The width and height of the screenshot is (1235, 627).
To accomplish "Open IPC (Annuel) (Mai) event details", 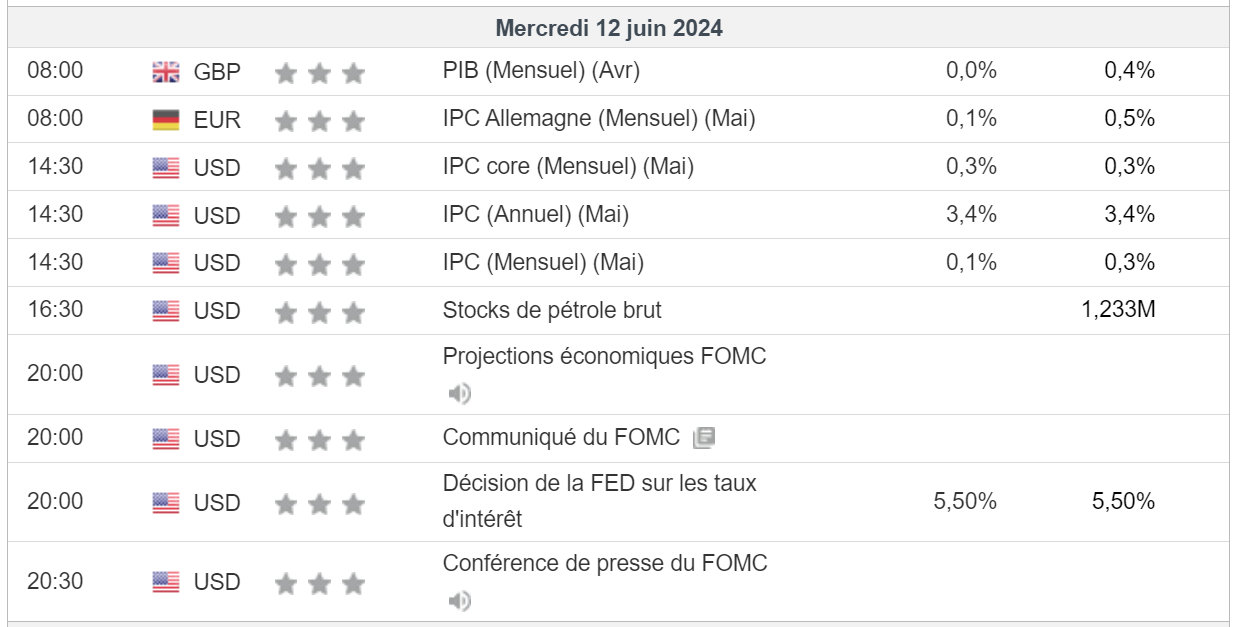I will click(535, 214).
